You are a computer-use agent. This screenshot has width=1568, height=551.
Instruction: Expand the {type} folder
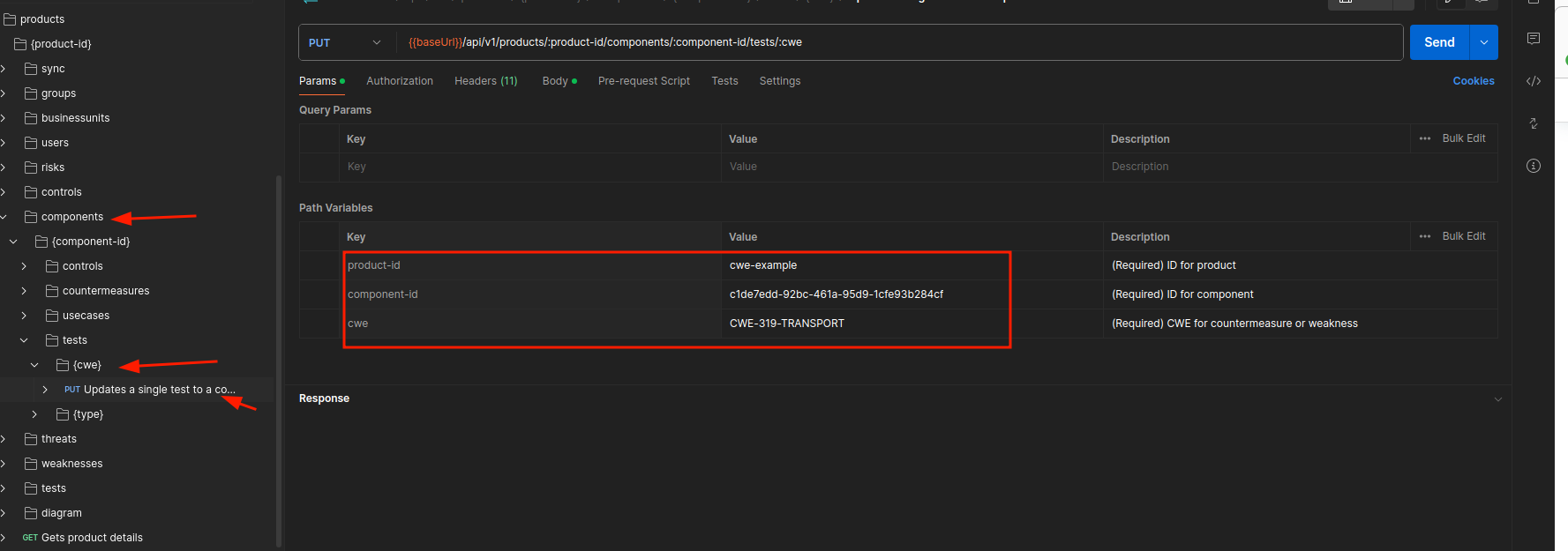34,413
